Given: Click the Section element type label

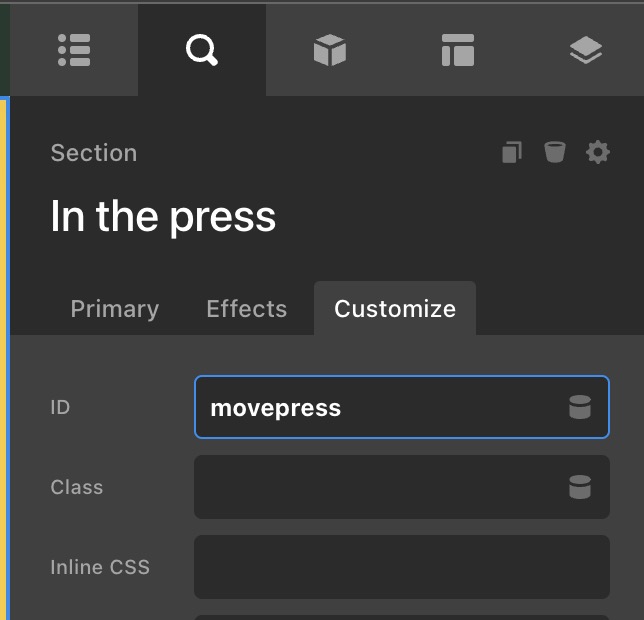Looking at the screenshot, I should click(x=94, y=153).
